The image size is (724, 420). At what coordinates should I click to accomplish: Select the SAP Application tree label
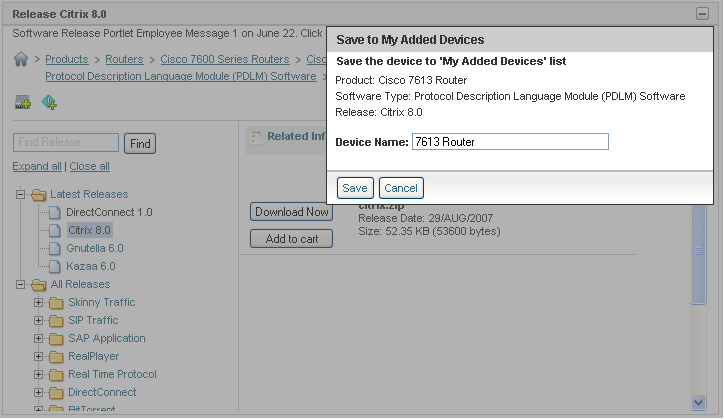[x=107, y=338]
